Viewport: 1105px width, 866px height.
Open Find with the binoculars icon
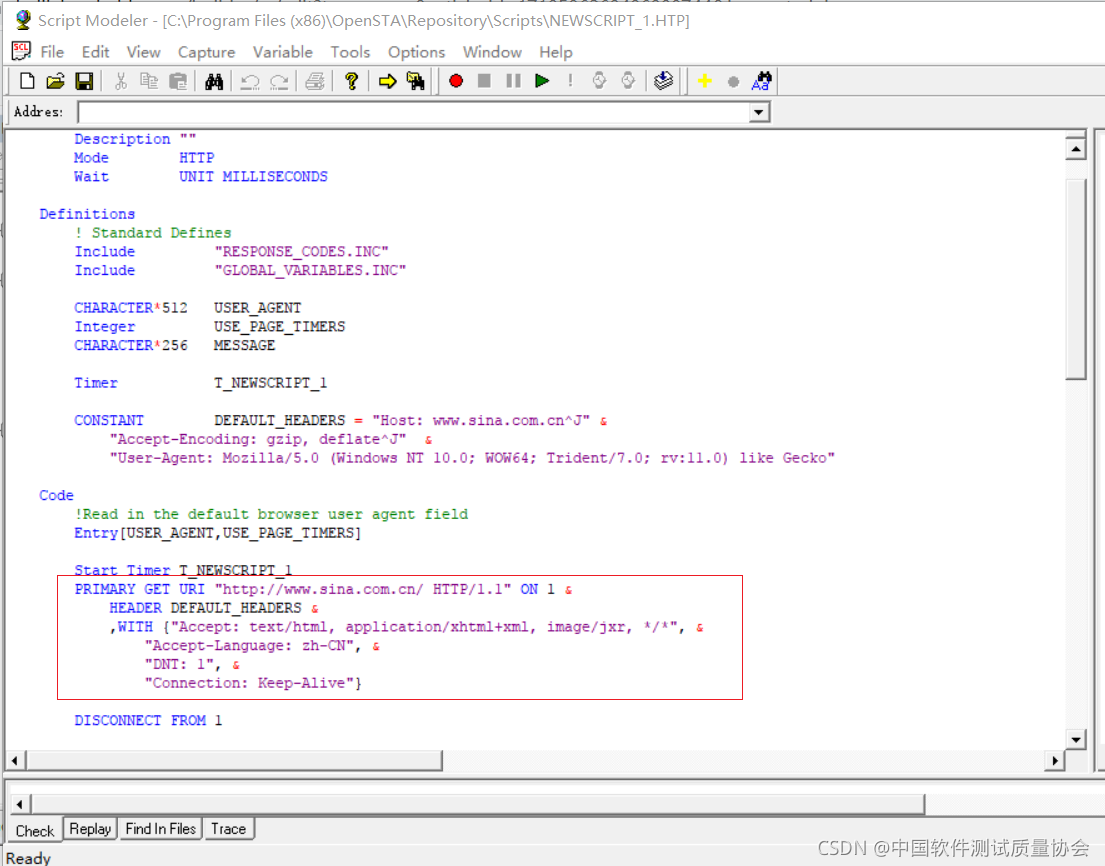pos(214,81)
